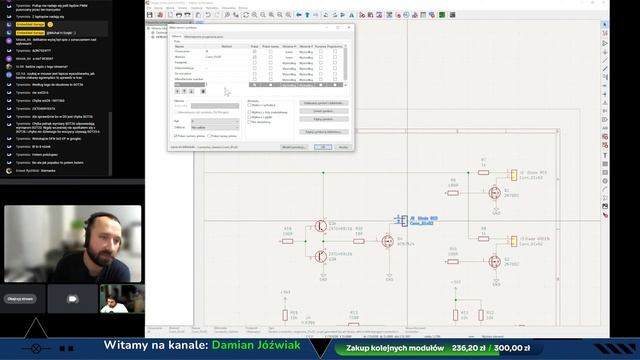
Task: Click the delete field trash button
Action: (x=203, y=91)
